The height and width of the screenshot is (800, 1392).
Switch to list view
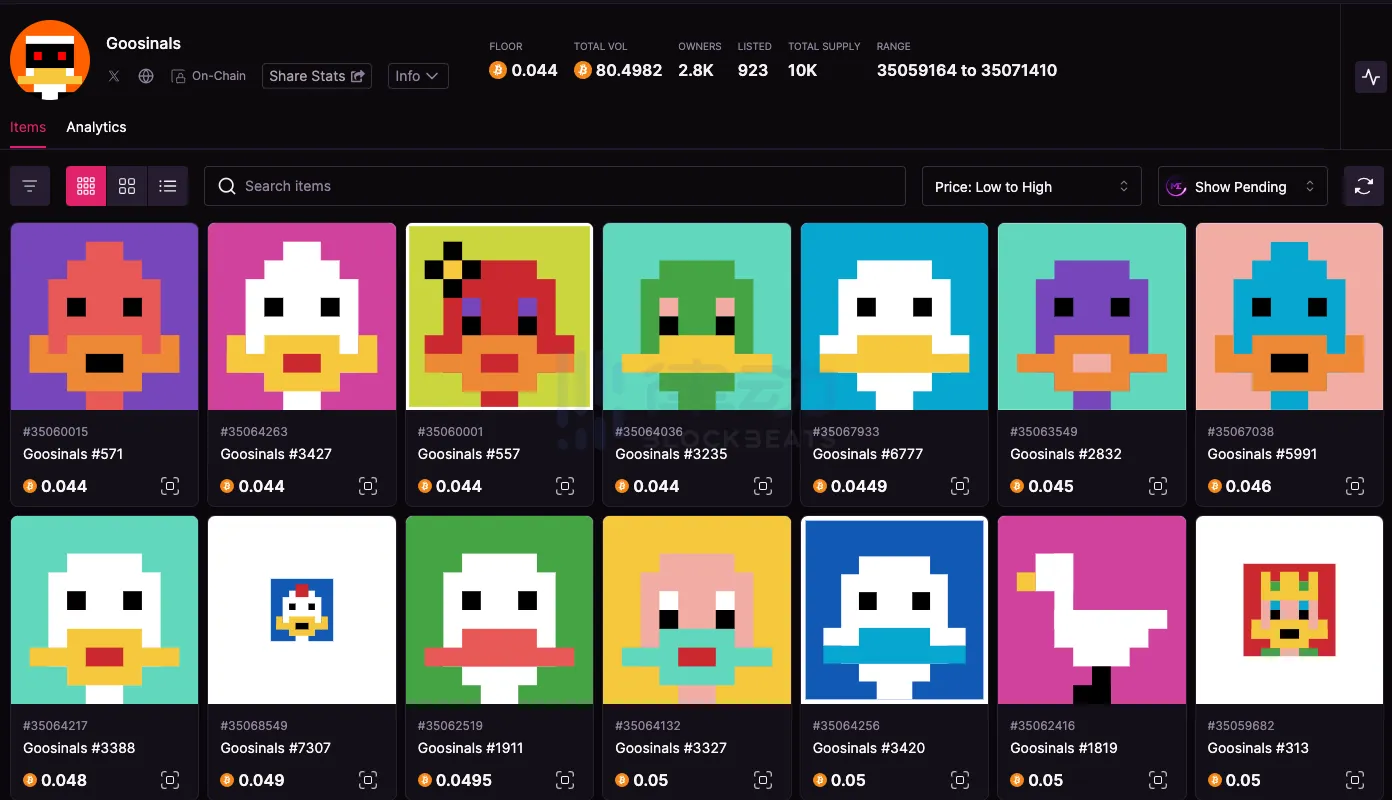[x=168, y=186]
